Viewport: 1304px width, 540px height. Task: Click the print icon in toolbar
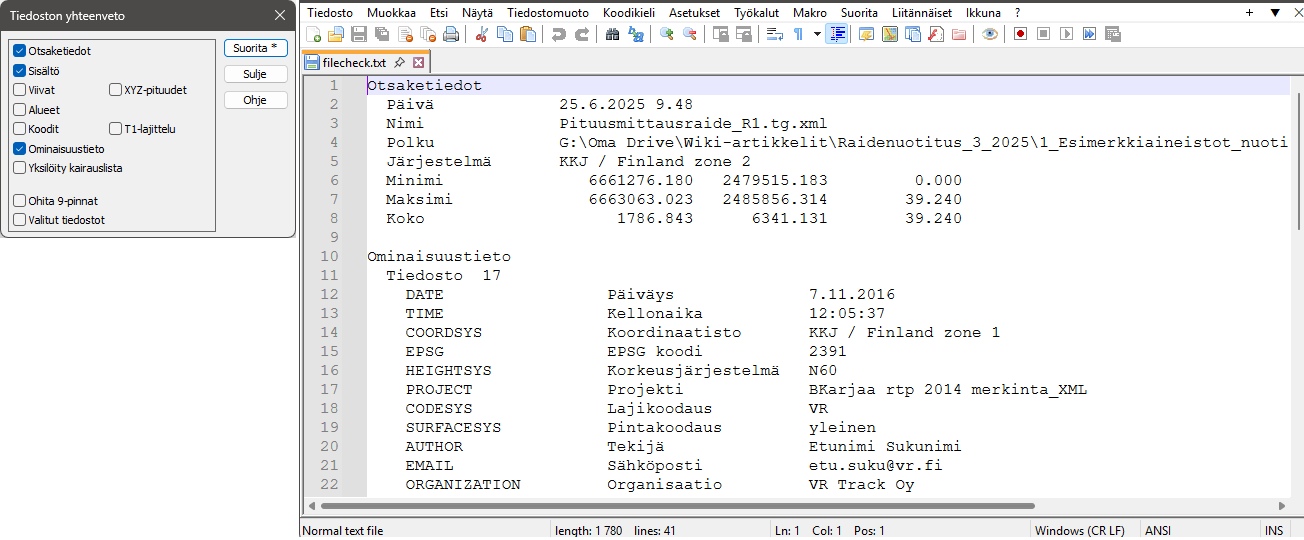pos(451,34)
